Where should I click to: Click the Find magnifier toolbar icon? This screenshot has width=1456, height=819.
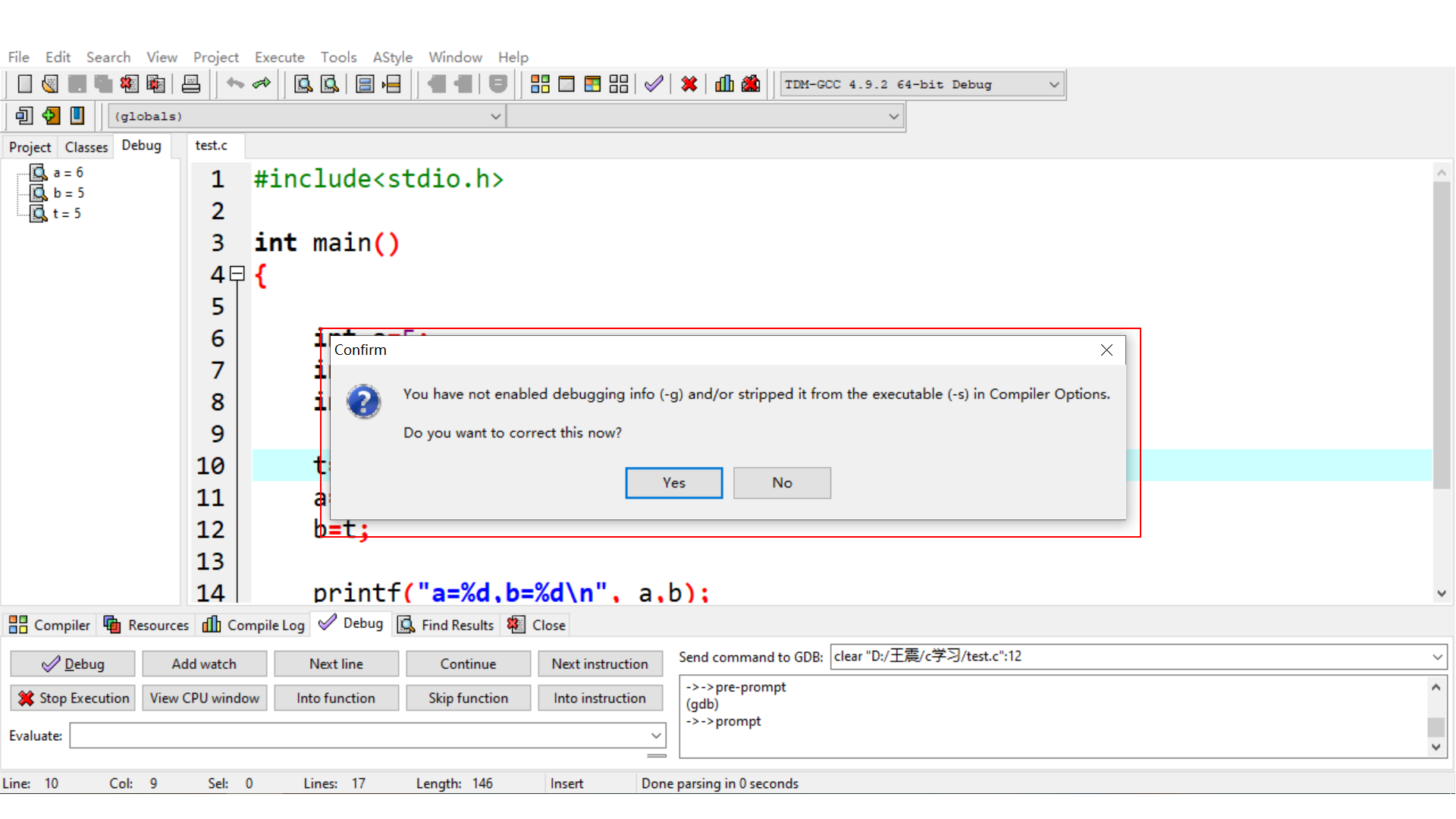(303, 84)
